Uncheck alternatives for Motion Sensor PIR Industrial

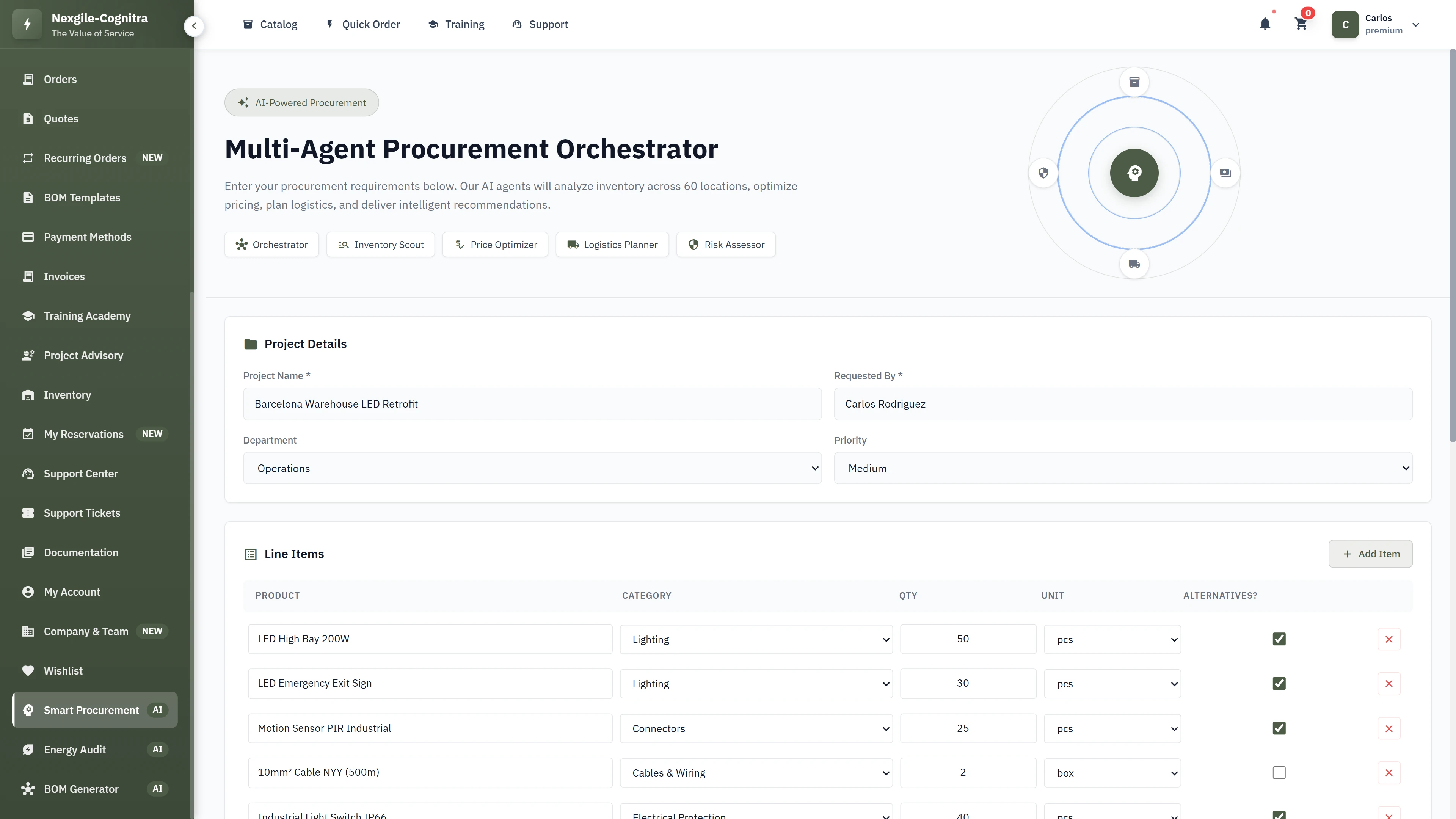[x=1279, y=728]
